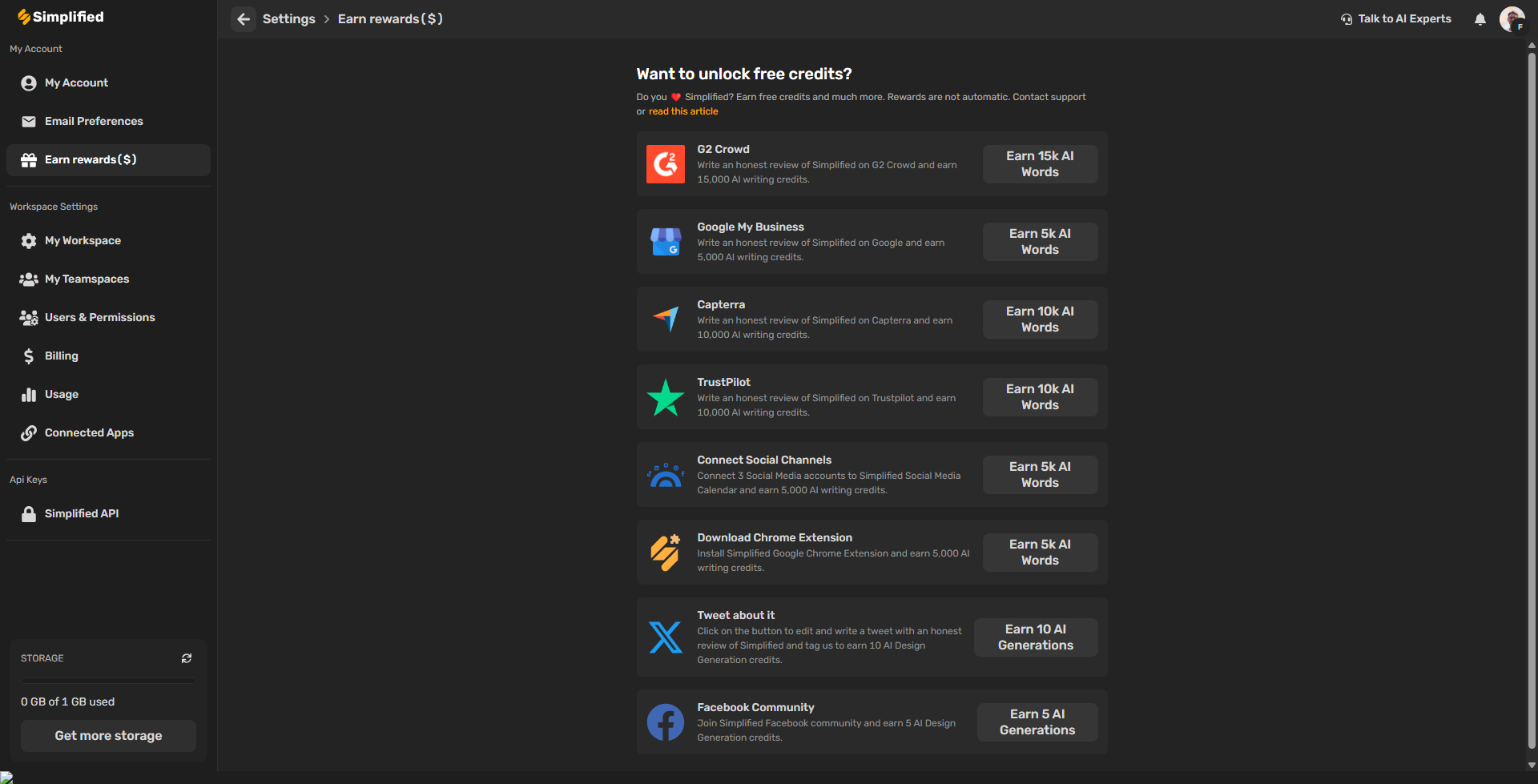
Task: Click the Earn rewards gift icon
Action: point(29,160)
